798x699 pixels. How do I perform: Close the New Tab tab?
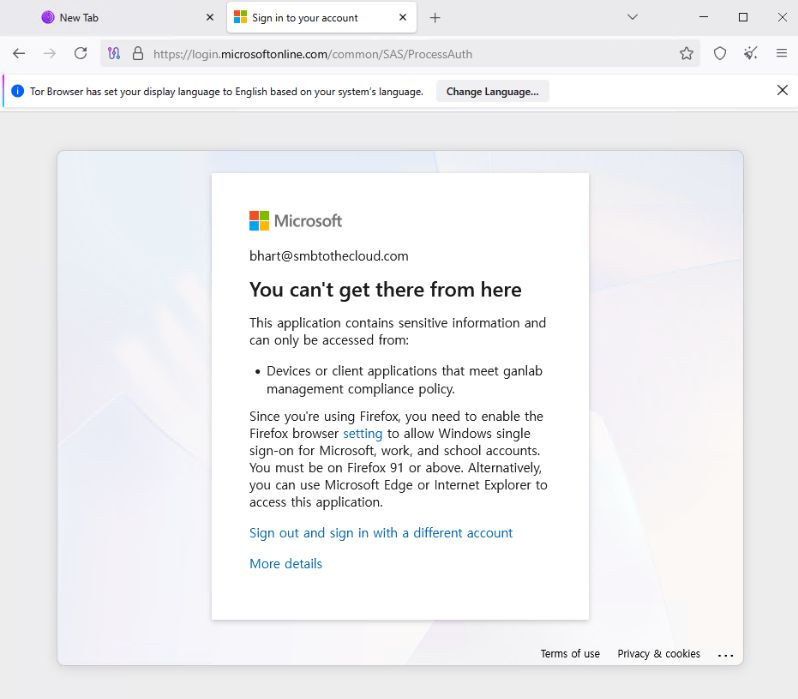click(210, 18)
